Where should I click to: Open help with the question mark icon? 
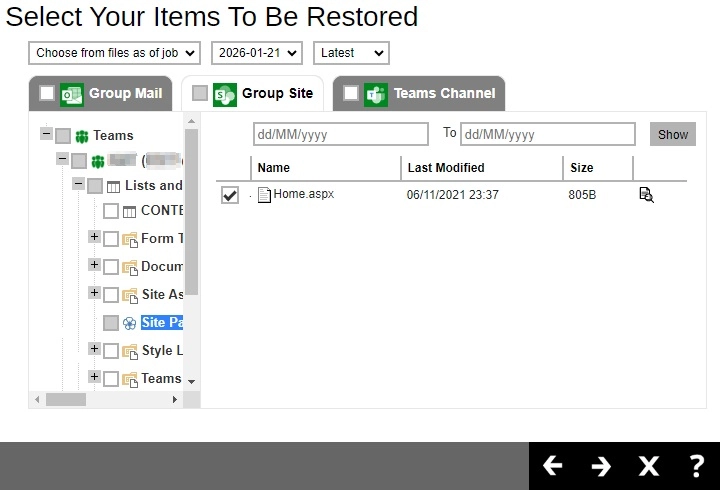pos(697,466)
